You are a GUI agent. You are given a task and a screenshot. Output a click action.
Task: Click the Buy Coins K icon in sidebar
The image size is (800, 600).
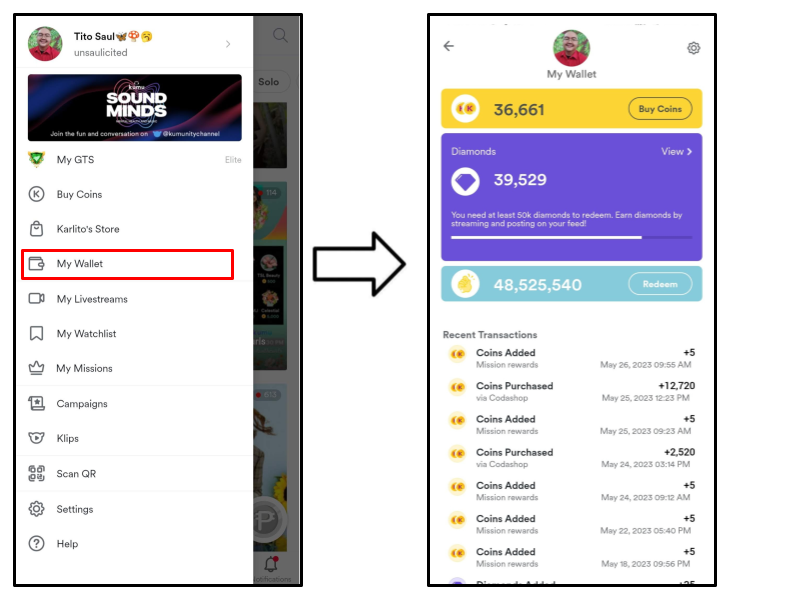click(36, 194)
